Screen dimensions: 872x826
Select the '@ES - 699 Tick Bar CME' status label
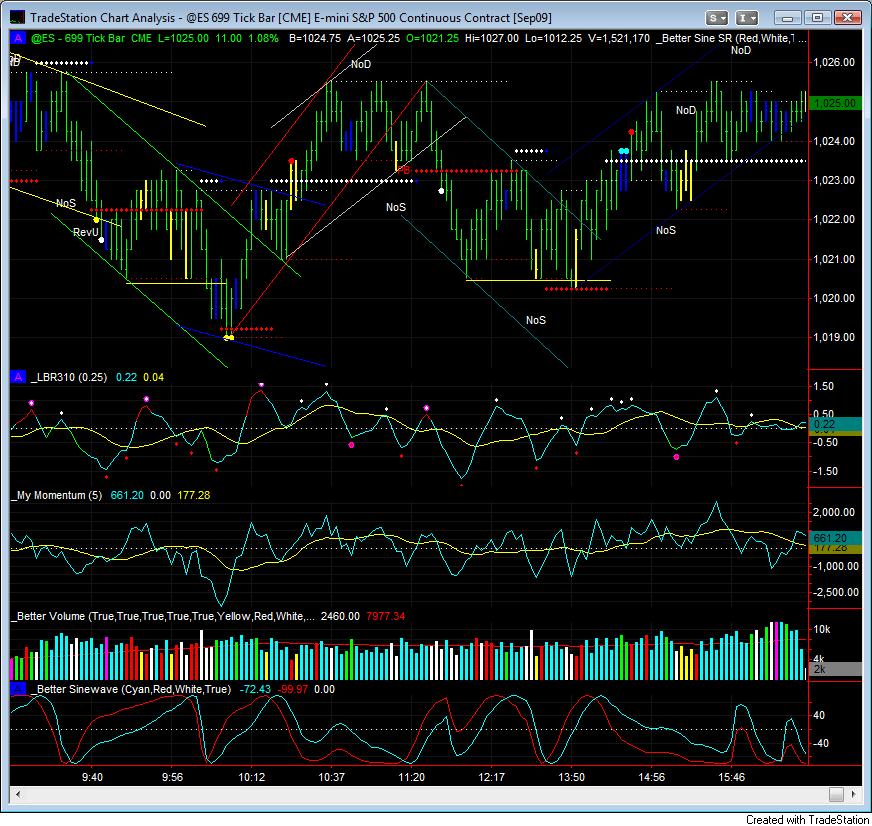coord(91,38)
